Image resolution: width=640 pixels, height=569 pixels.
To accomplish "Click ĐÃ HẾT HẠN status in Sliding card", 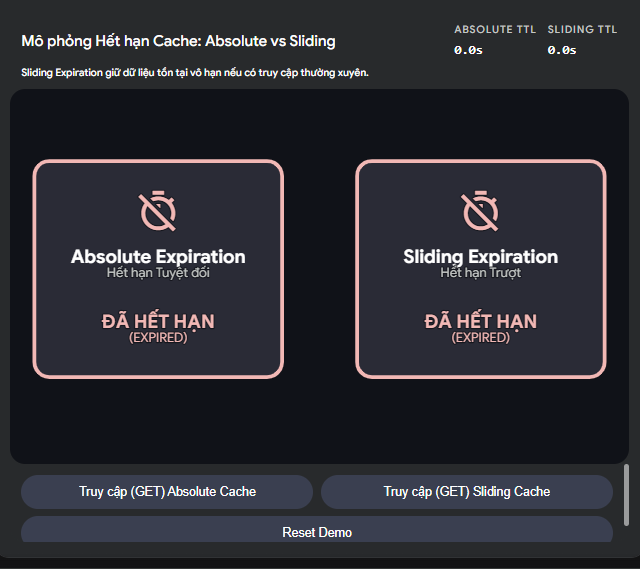I will (480, 321).
